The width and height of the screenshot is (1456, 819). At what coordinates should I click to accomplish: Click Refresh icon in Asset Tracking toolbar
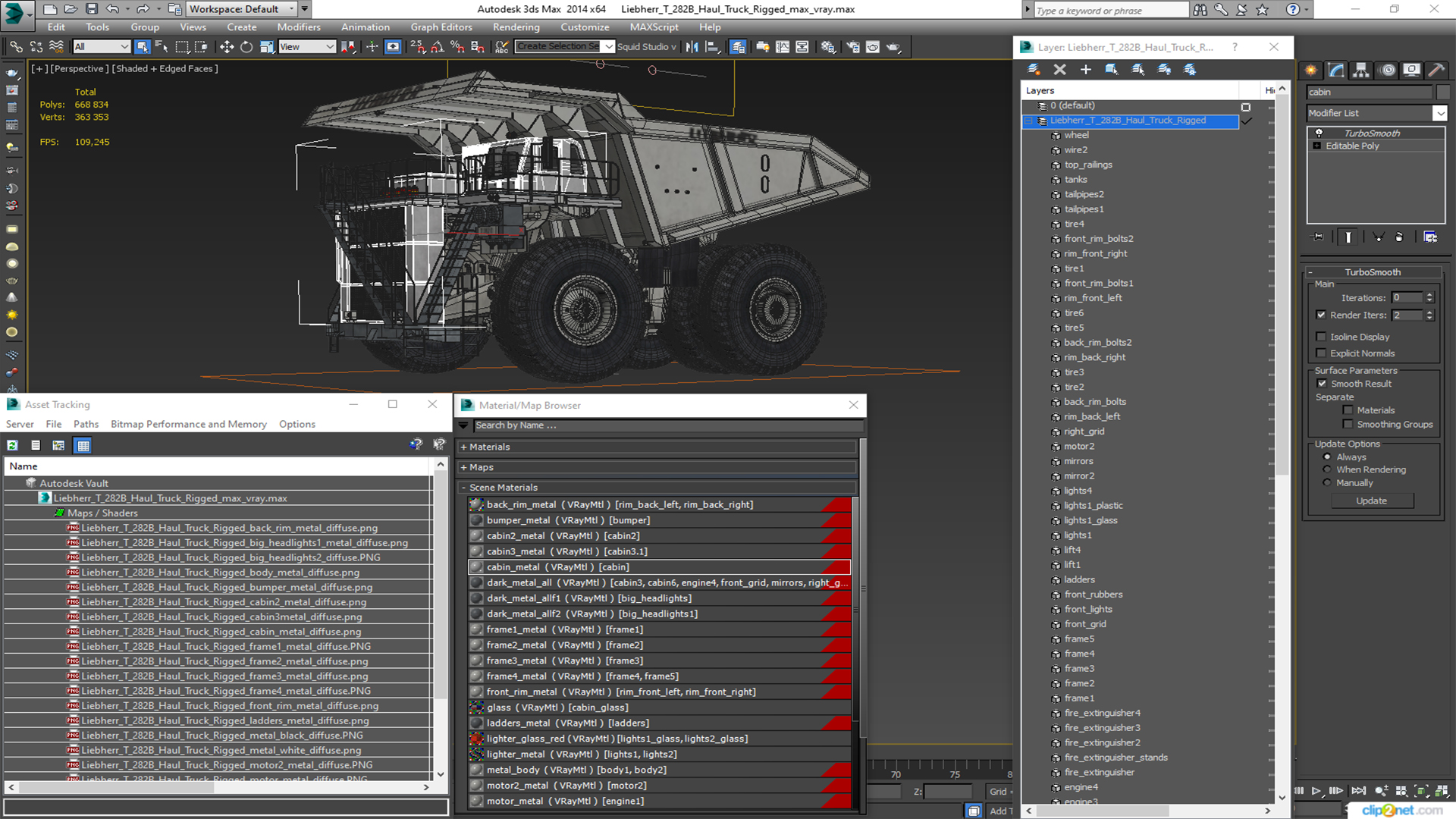click(x=13, y=445)
